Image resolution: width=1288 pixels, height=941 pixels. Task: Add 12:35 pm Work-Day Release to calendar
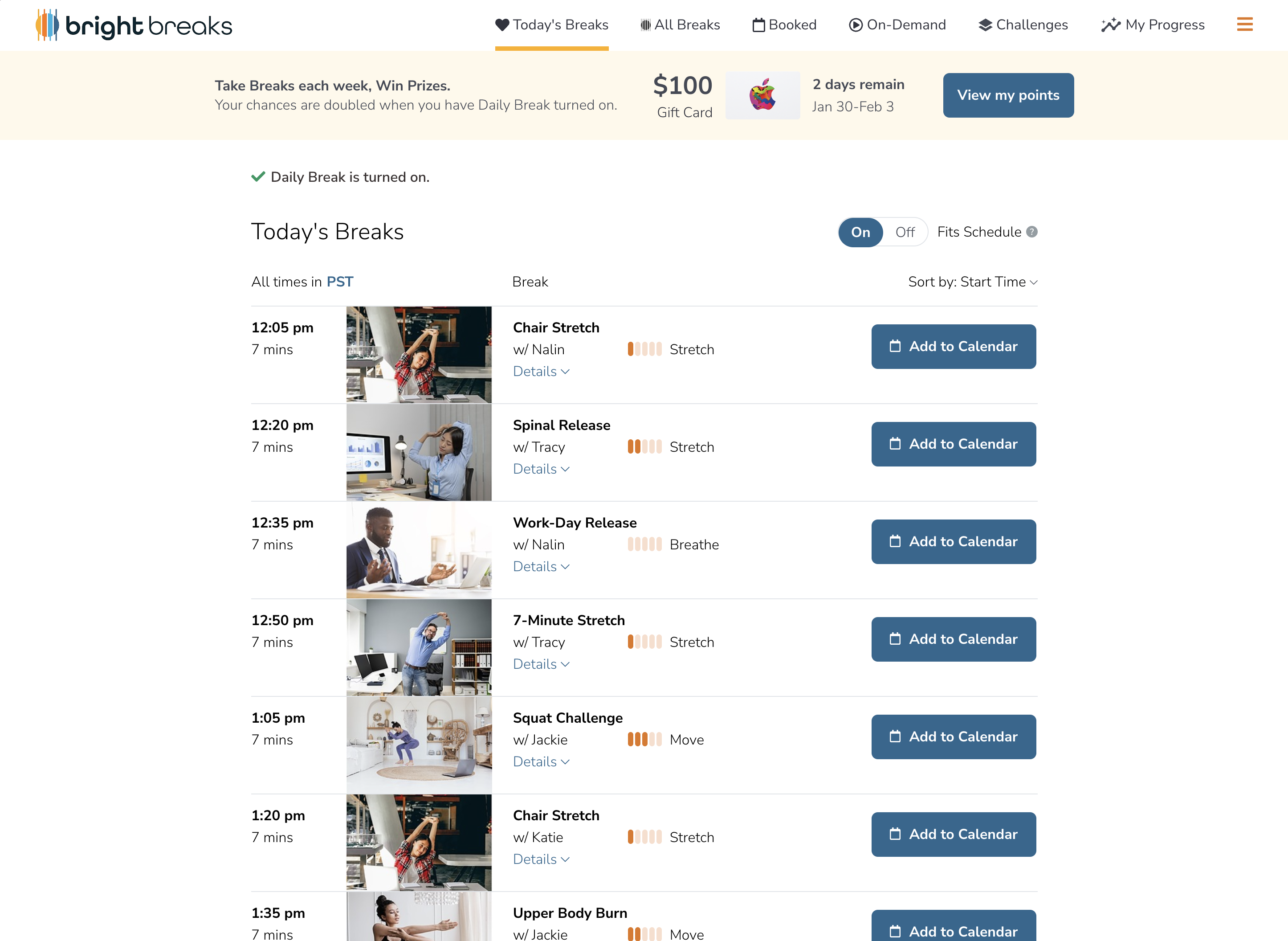point(953,542)
